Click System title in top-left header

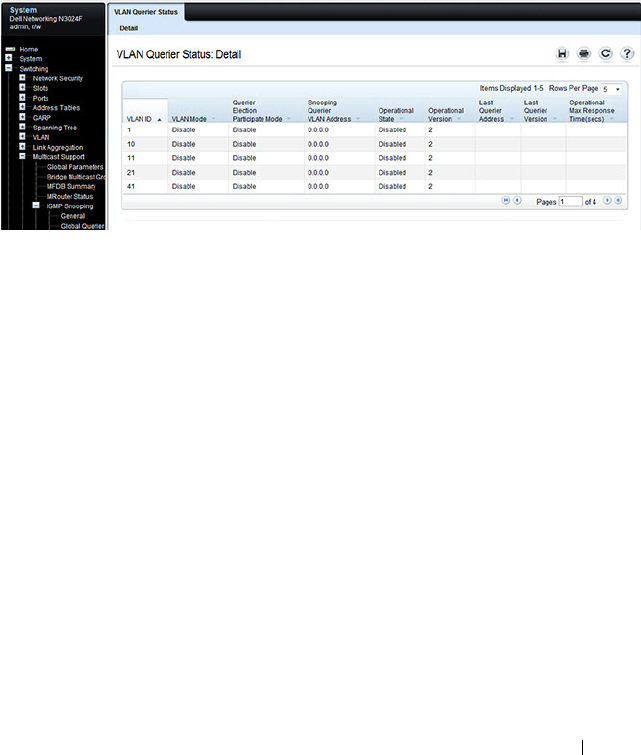[x=23, y=10]
